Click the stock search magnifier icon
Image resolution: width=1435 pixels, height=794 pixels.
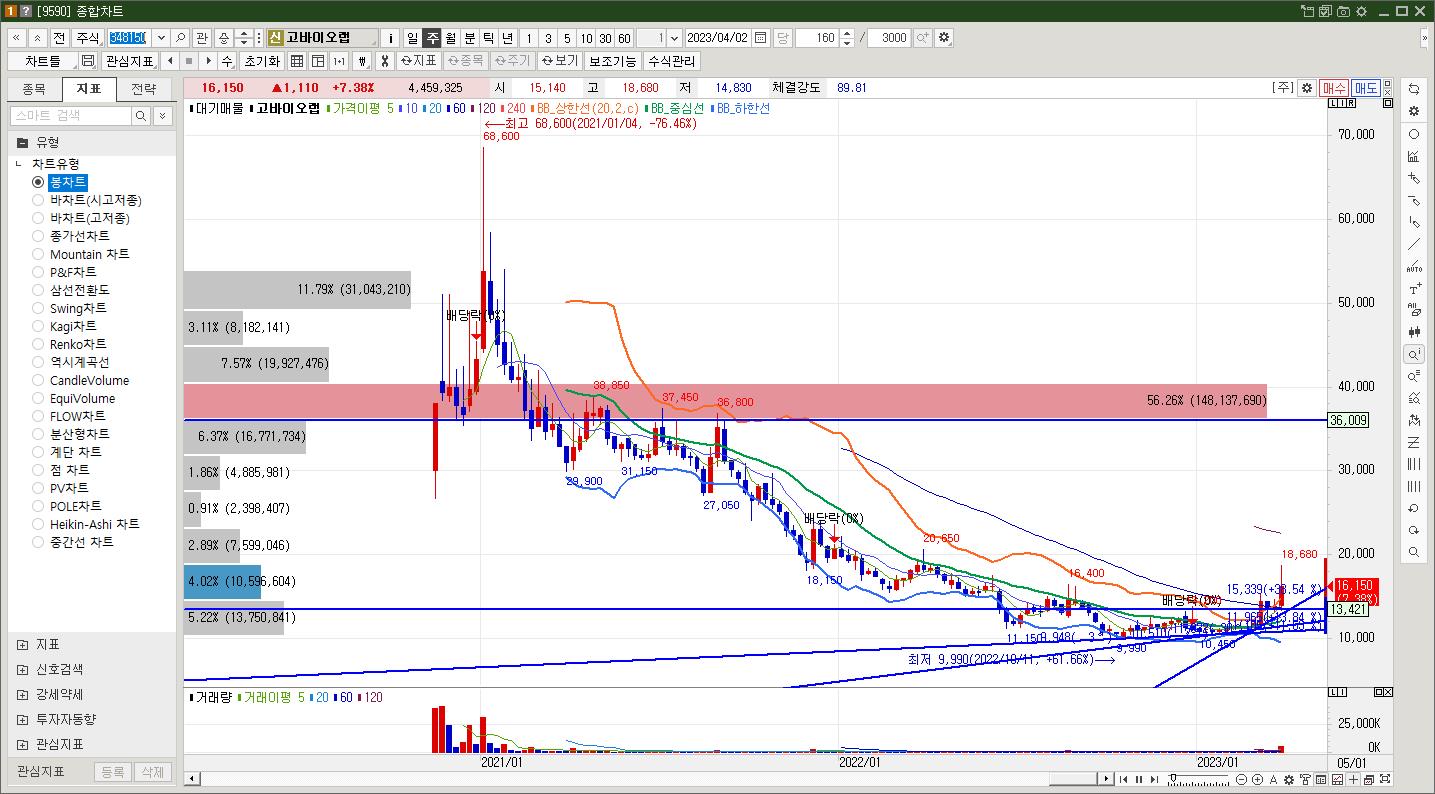tap(181, 38)
